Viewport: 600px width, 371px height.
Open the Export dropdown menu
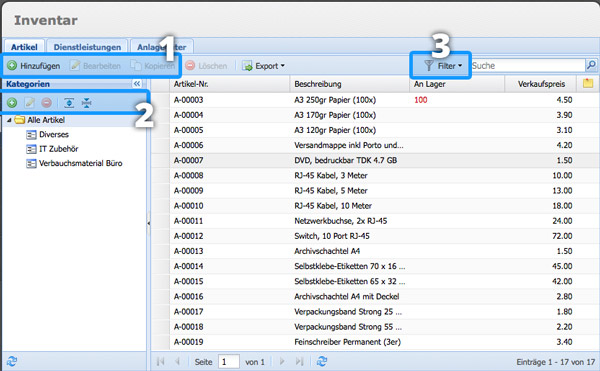click(264, 66)
